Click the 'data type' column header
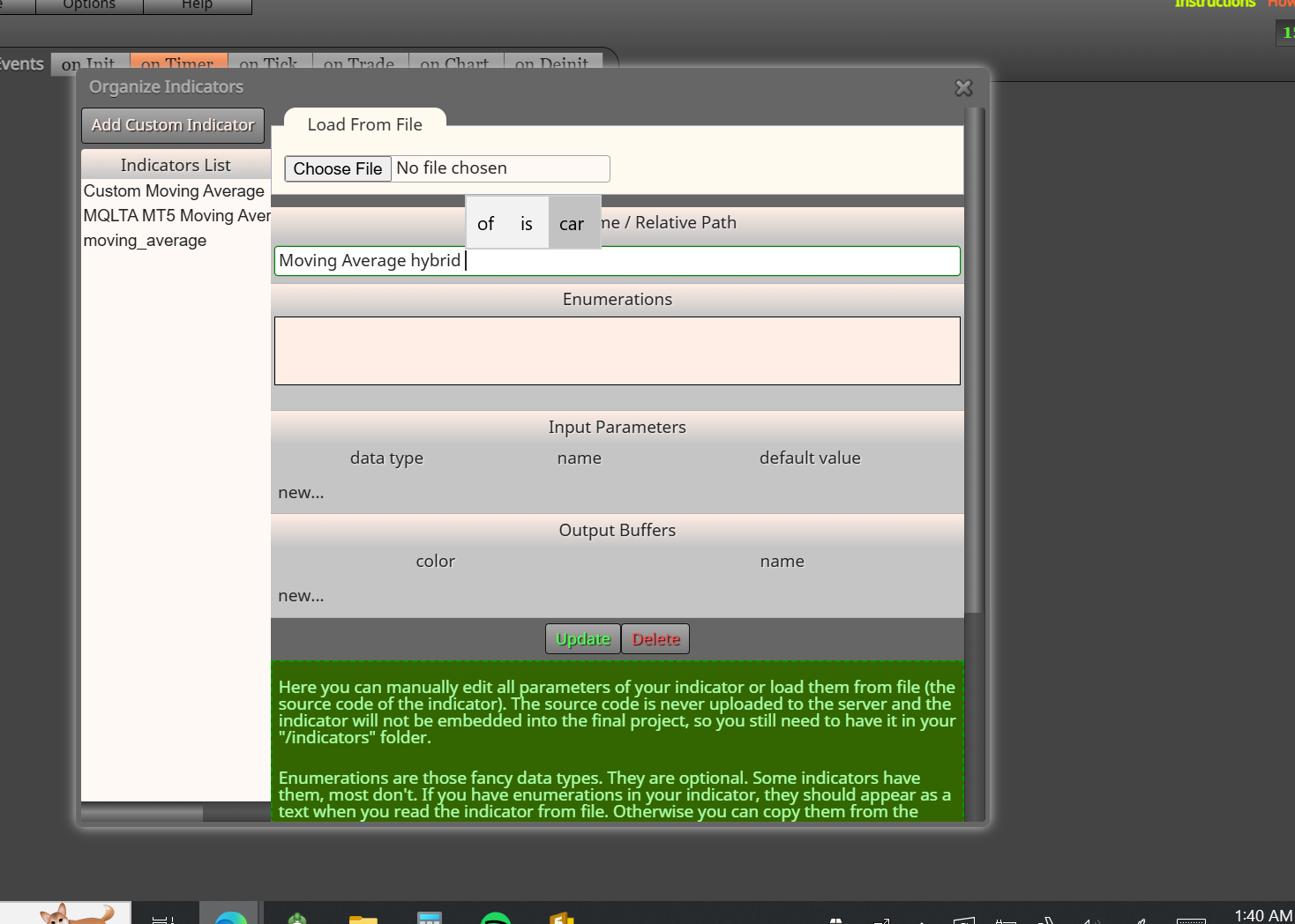This screenshot has width=1295, height=924. (386, 458)
